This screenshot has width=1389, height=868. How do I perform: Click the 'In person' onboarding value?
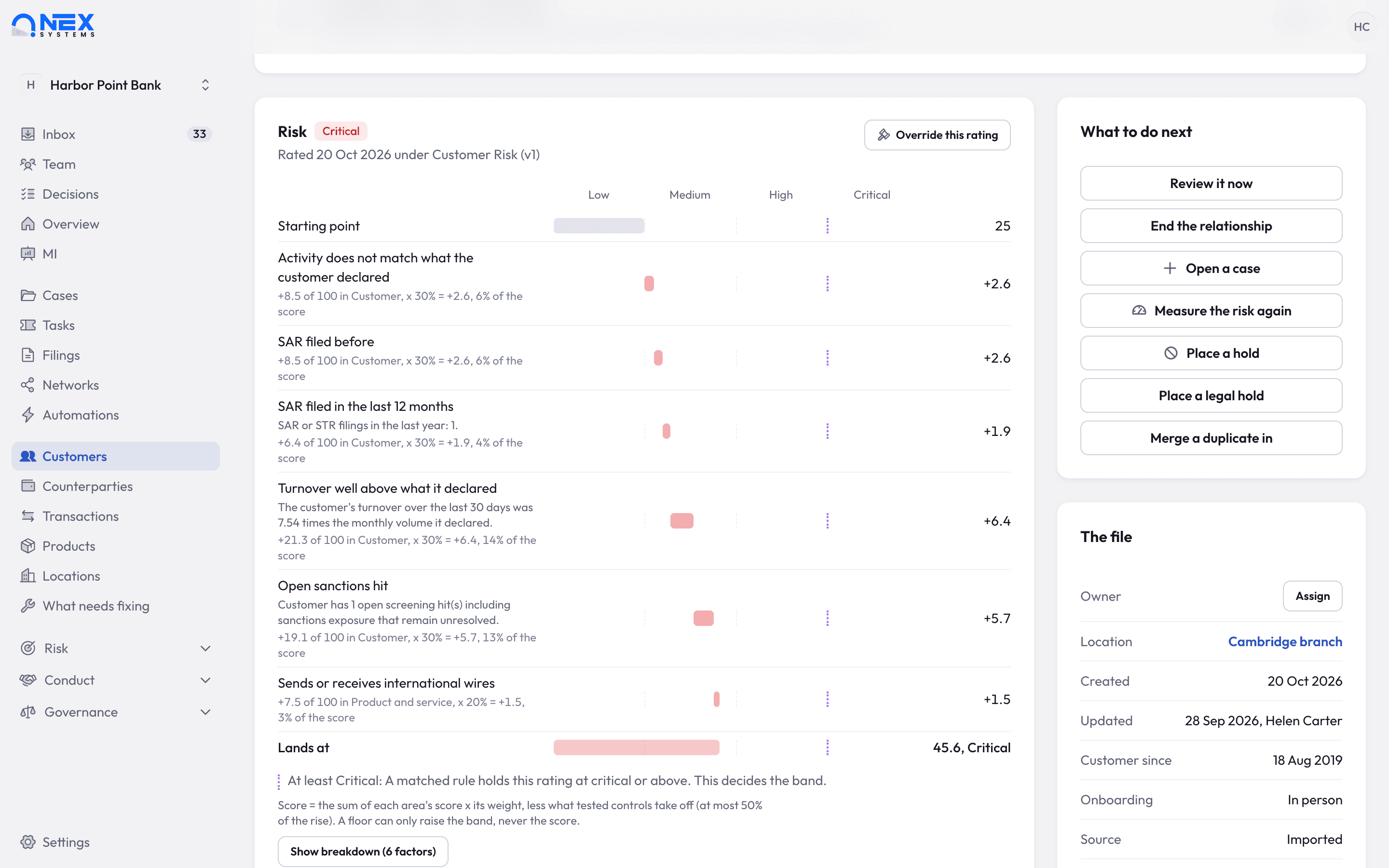point(1314,800)
